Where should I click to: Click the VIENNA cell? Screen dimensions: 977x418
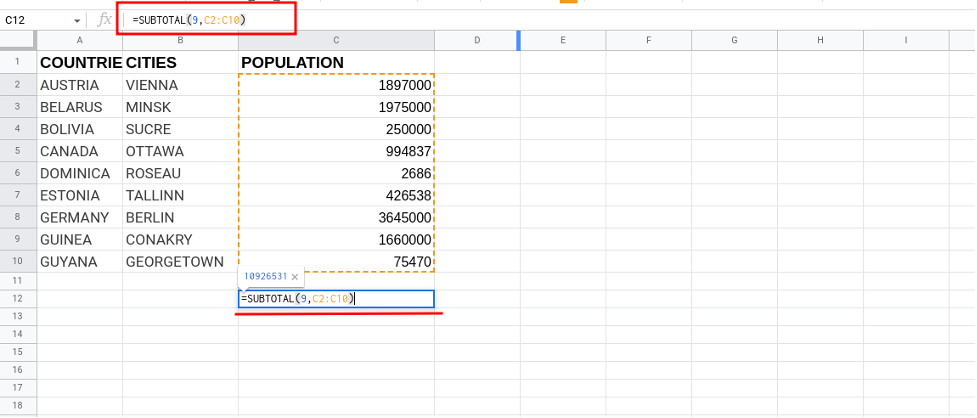pyautogui.click(x=181, y=85)
